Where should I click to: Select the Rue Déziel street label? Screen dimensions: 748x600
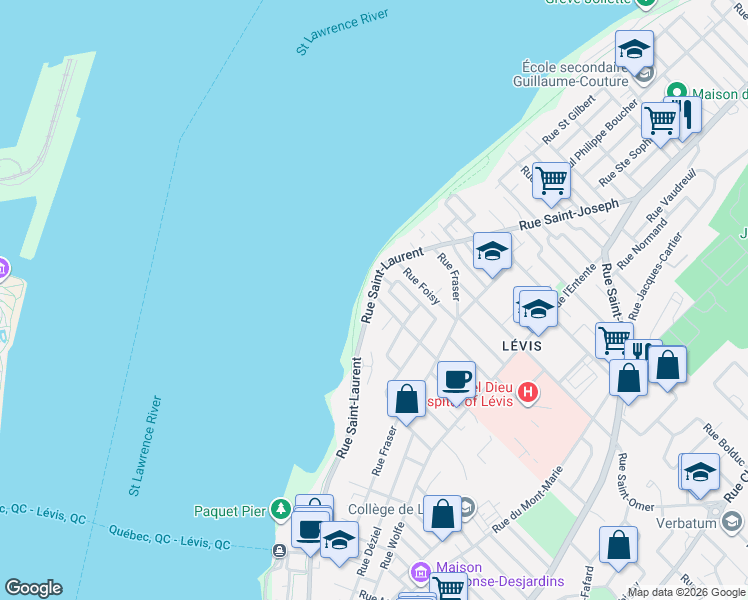coord(370,551)
